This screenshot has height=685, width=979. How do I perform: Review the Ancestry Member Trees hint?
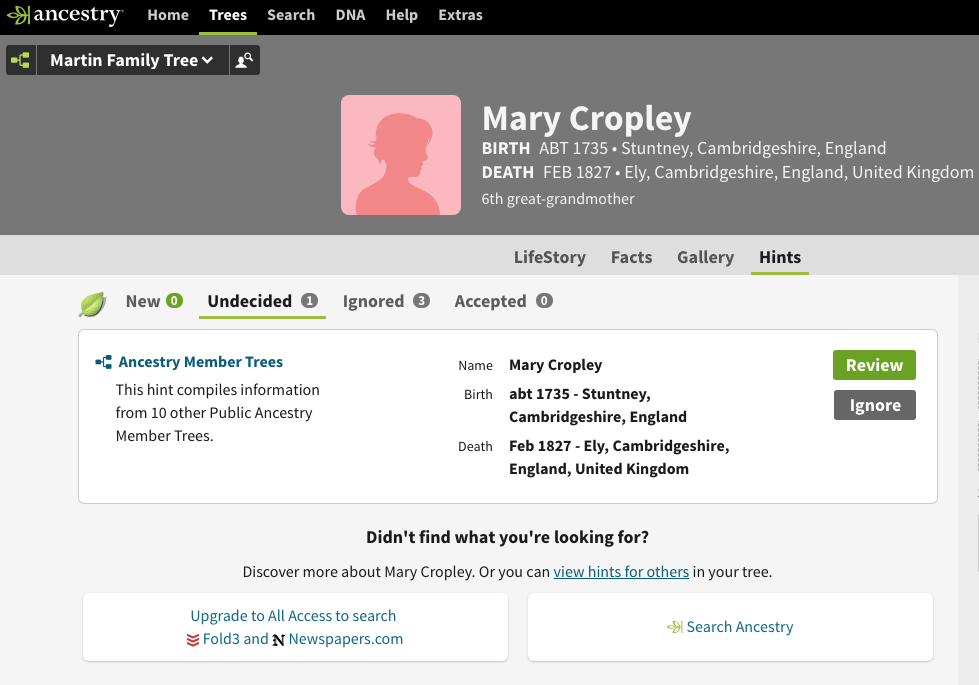tap(873, 365)
